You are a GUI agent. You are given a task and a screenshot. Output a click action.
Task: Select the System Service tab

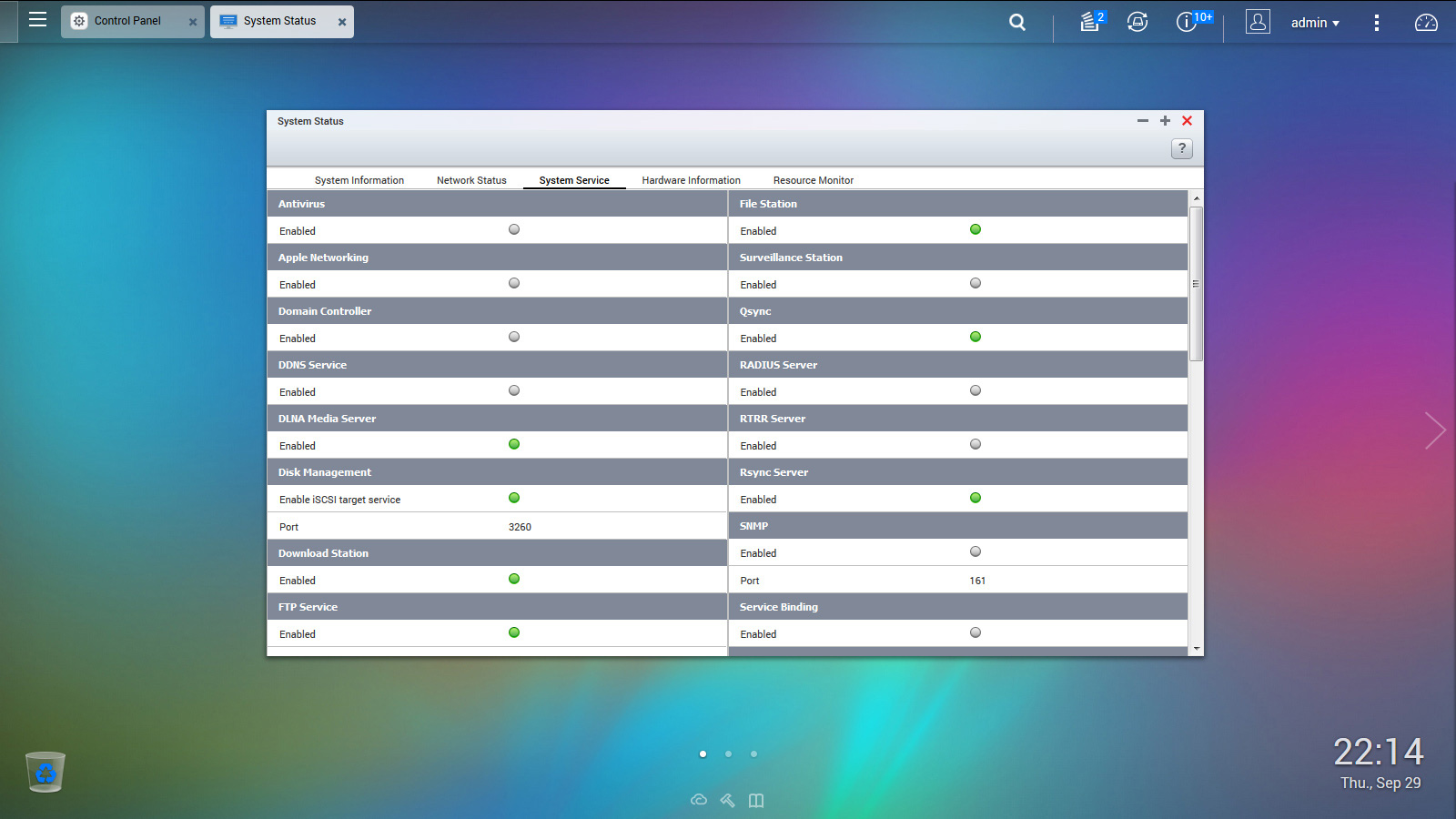click(x=574, y=180)
